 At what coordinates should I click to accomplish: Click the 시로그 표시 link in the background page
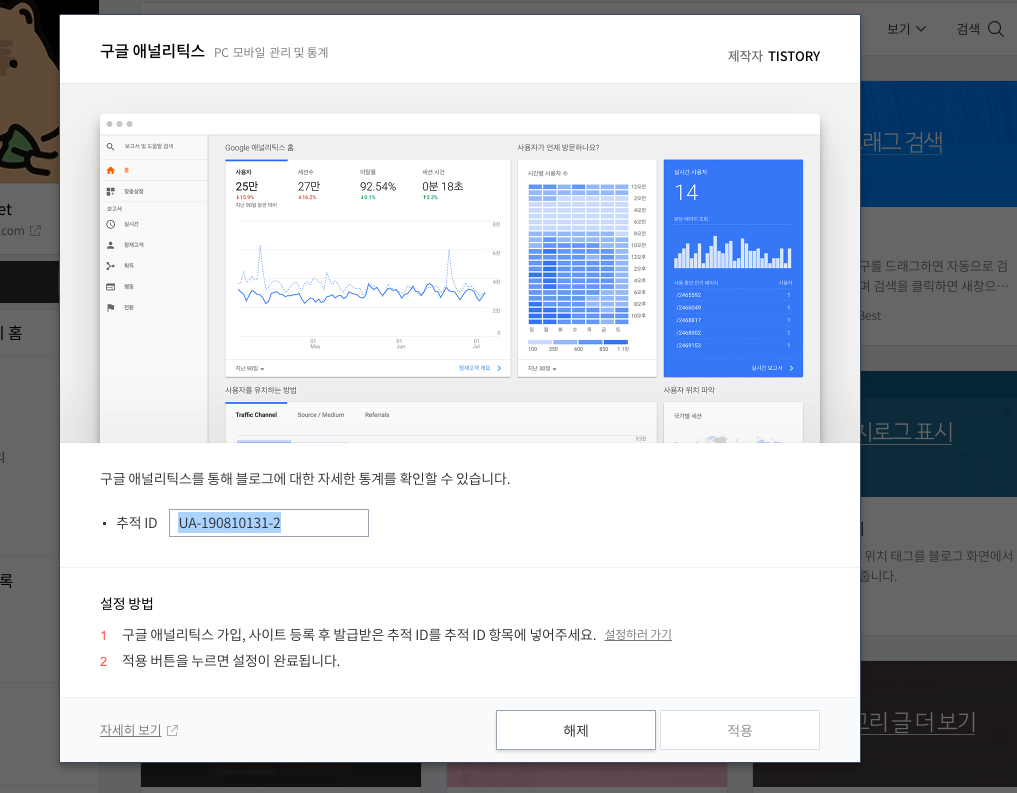pyautogui.click(x=905, y=431)
